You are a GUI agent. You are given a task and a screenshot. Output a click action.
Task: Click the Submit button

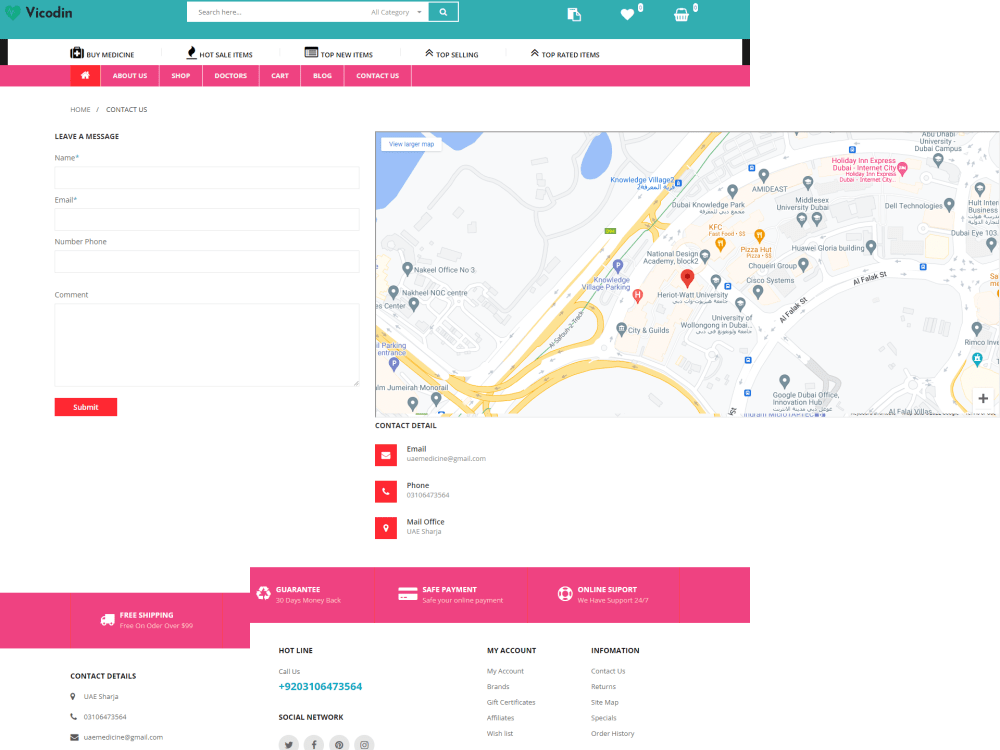[x=85, y=407]
